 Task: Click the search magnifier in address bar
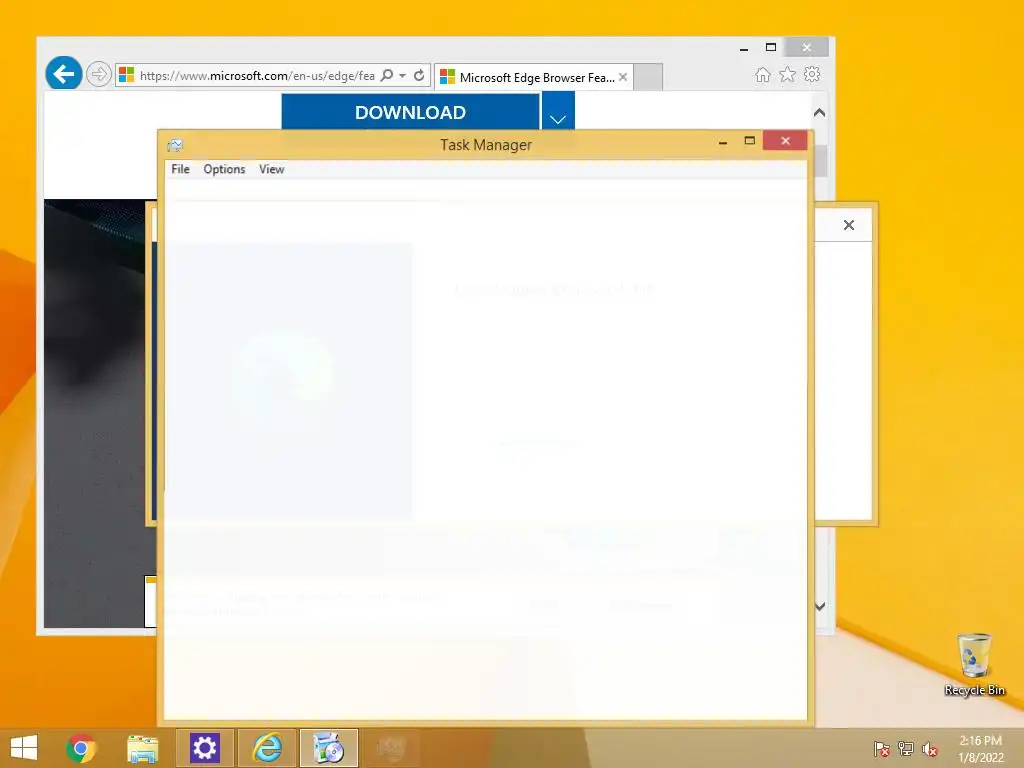tap(387, 76)
